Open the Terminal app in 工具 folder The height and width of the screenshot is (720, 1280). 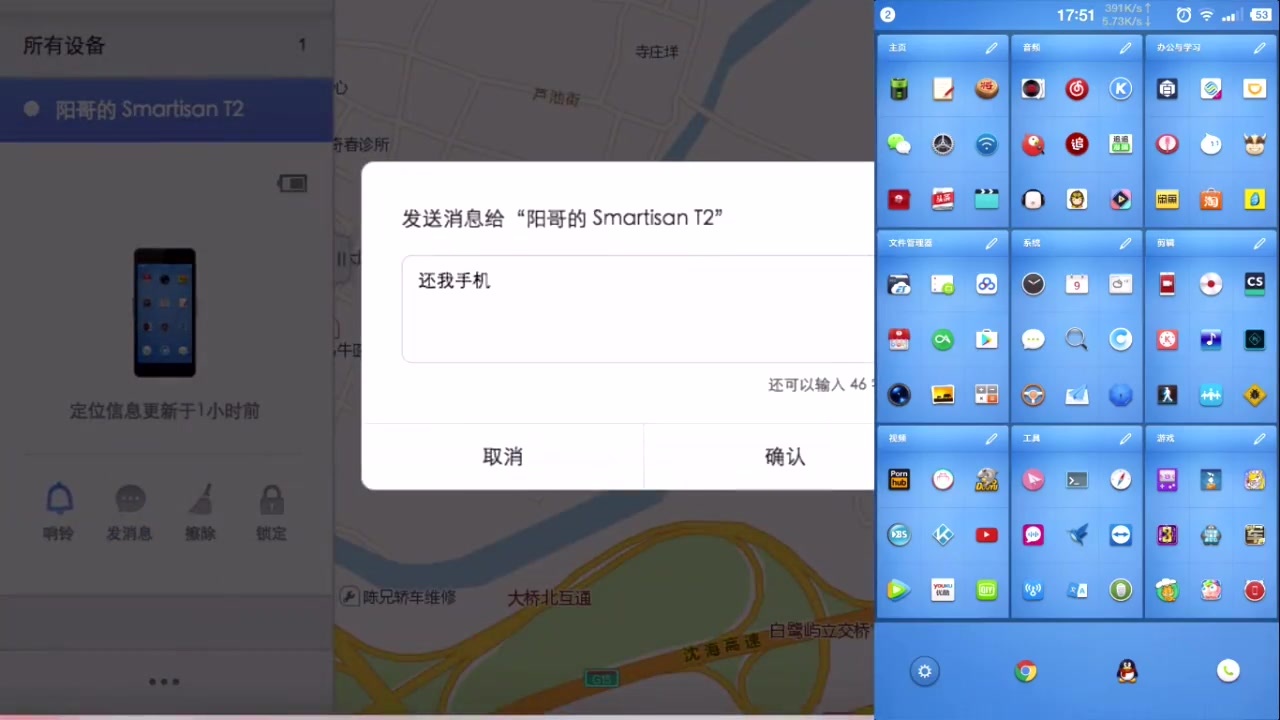pyautogui.click(x=1077, y=480)
